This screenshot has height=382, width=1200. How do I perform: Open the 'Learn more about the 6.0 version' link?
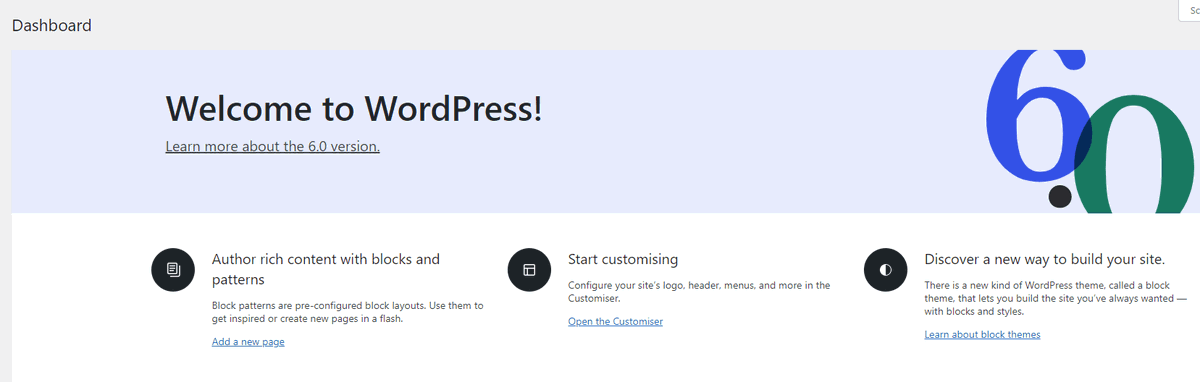coord(272,146)
